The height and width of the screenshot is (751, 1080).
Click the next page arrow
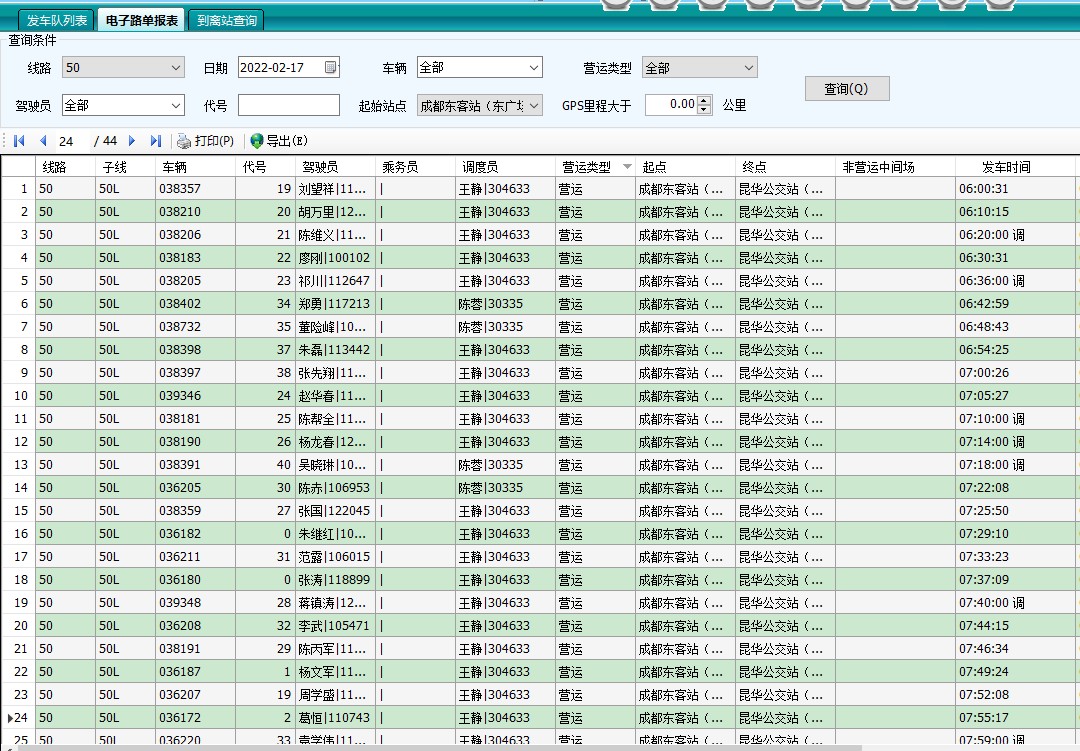point(132,141)
